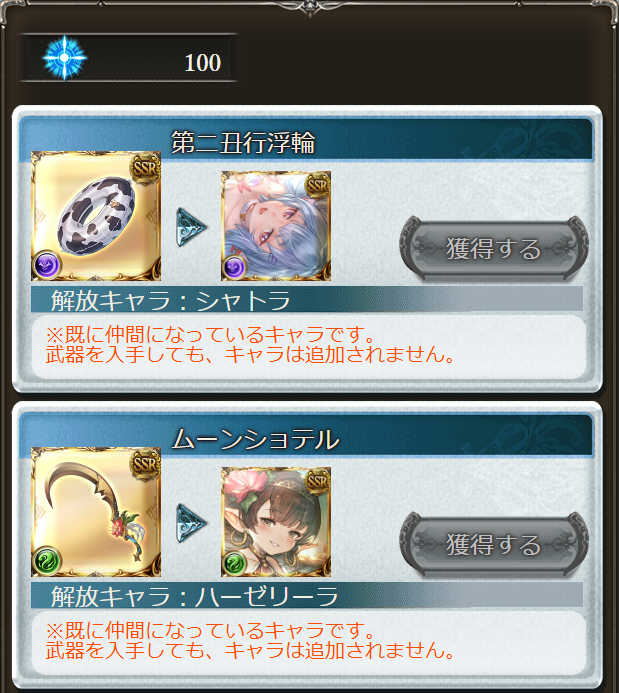Click the arrow between sickle and ハーゼリーラ

[x=191, y=523]
